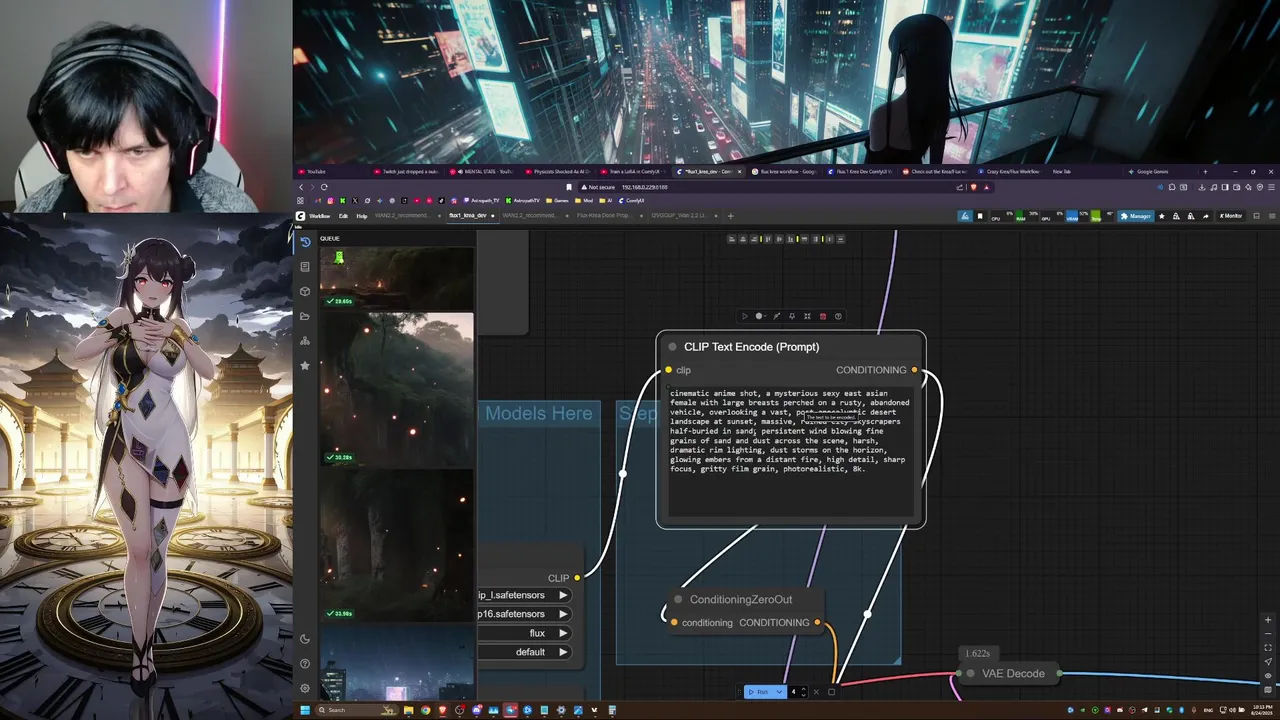Open the Queue history sidebar icon
This screenshot has height=720, width=1280.
pyautogui.click(x=305, y=242)
